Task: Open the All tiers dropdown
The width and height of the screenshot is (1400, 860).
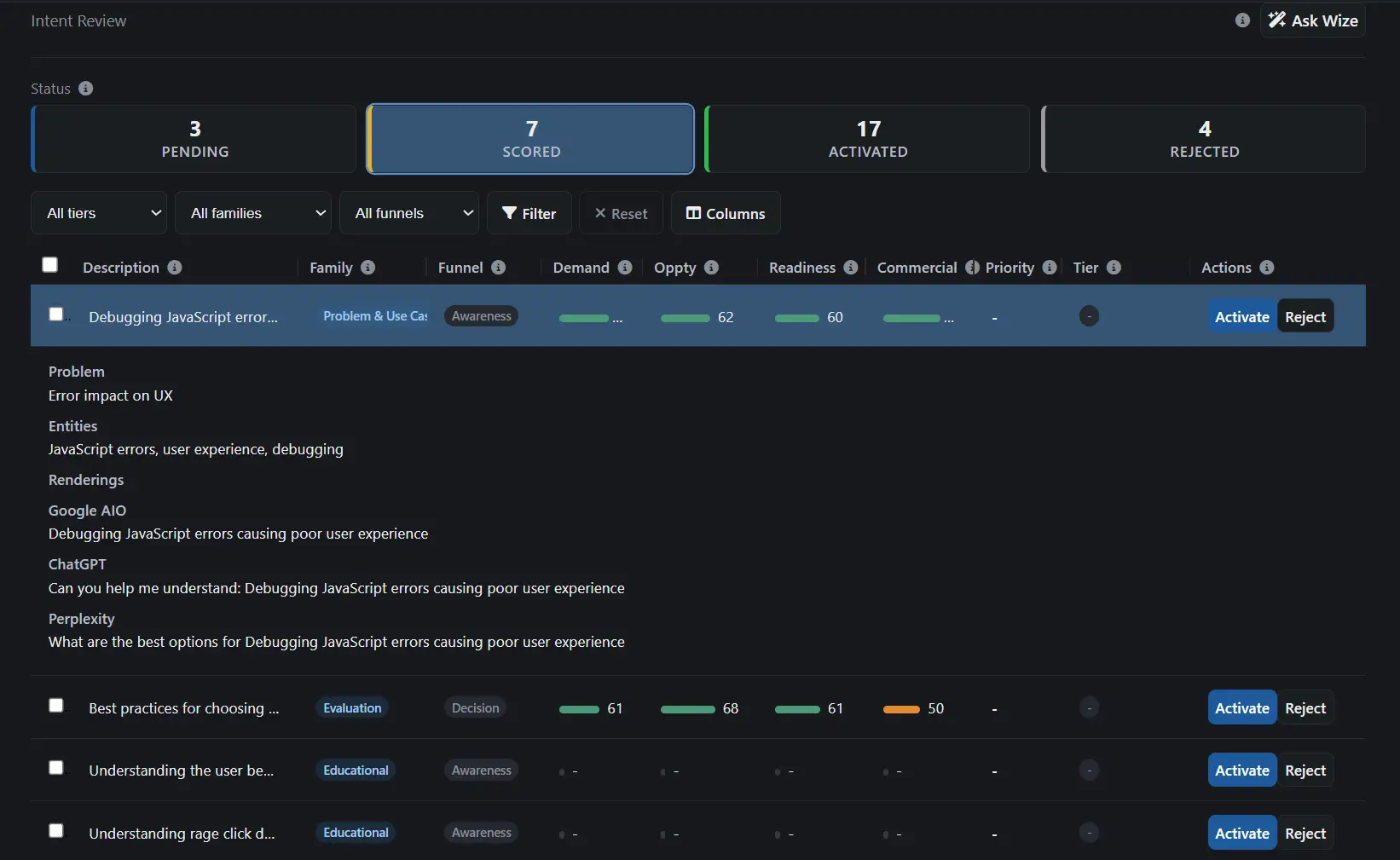Action: pos(99,213)
